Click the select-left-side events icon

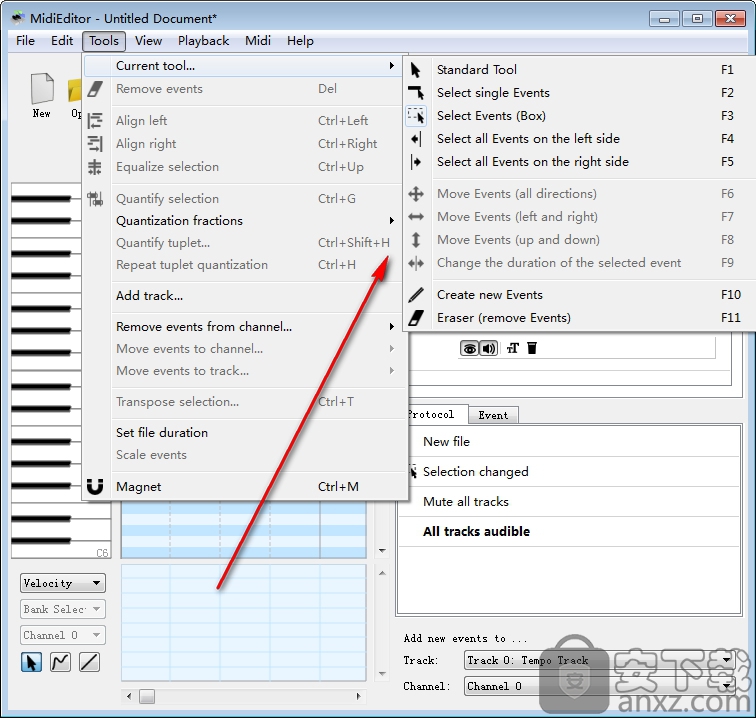(x=416, y=139)
